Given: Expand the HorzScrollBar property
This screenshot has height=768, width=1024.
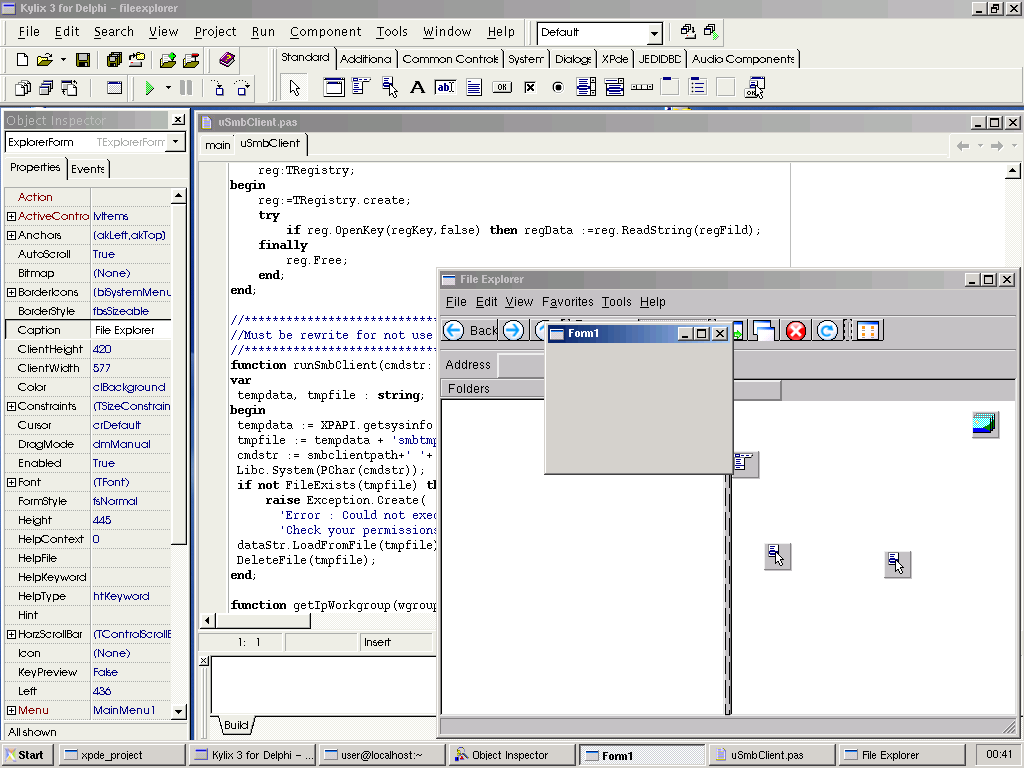Looking at the screenshot, I should (11, 634).
